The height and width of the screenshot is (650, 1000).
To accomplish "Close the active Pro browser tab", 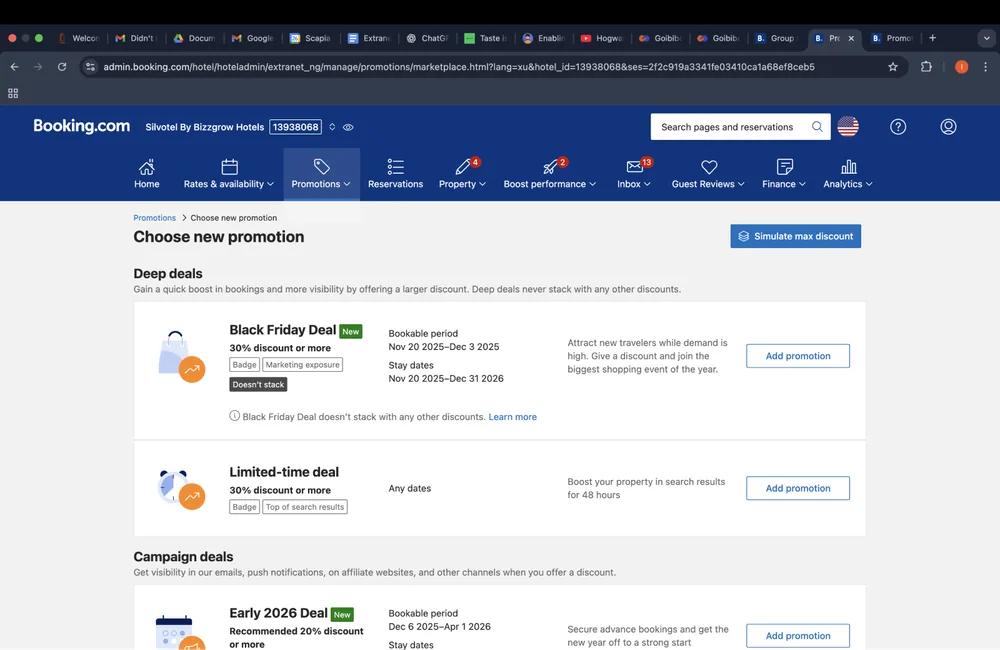I will tap(851, 38).
